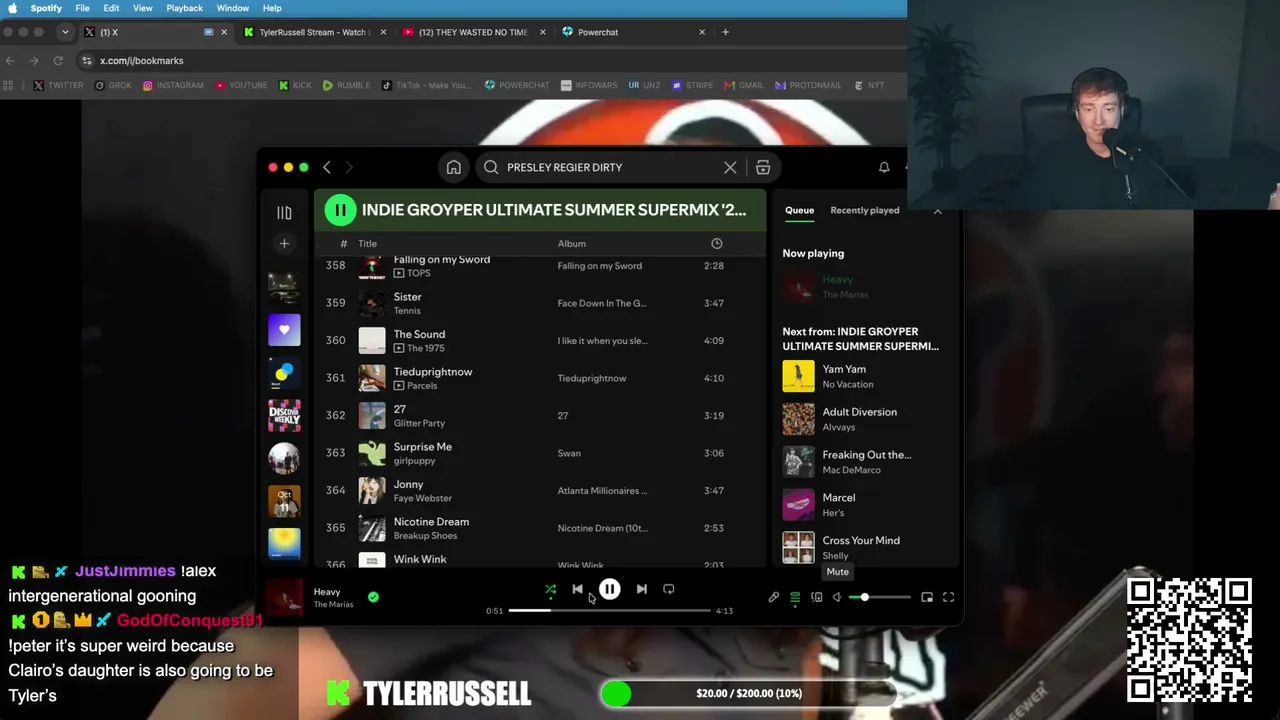The image size is (1280, 720).
Task: Enter full screen mode in Spotify
Action: point(948,597)
